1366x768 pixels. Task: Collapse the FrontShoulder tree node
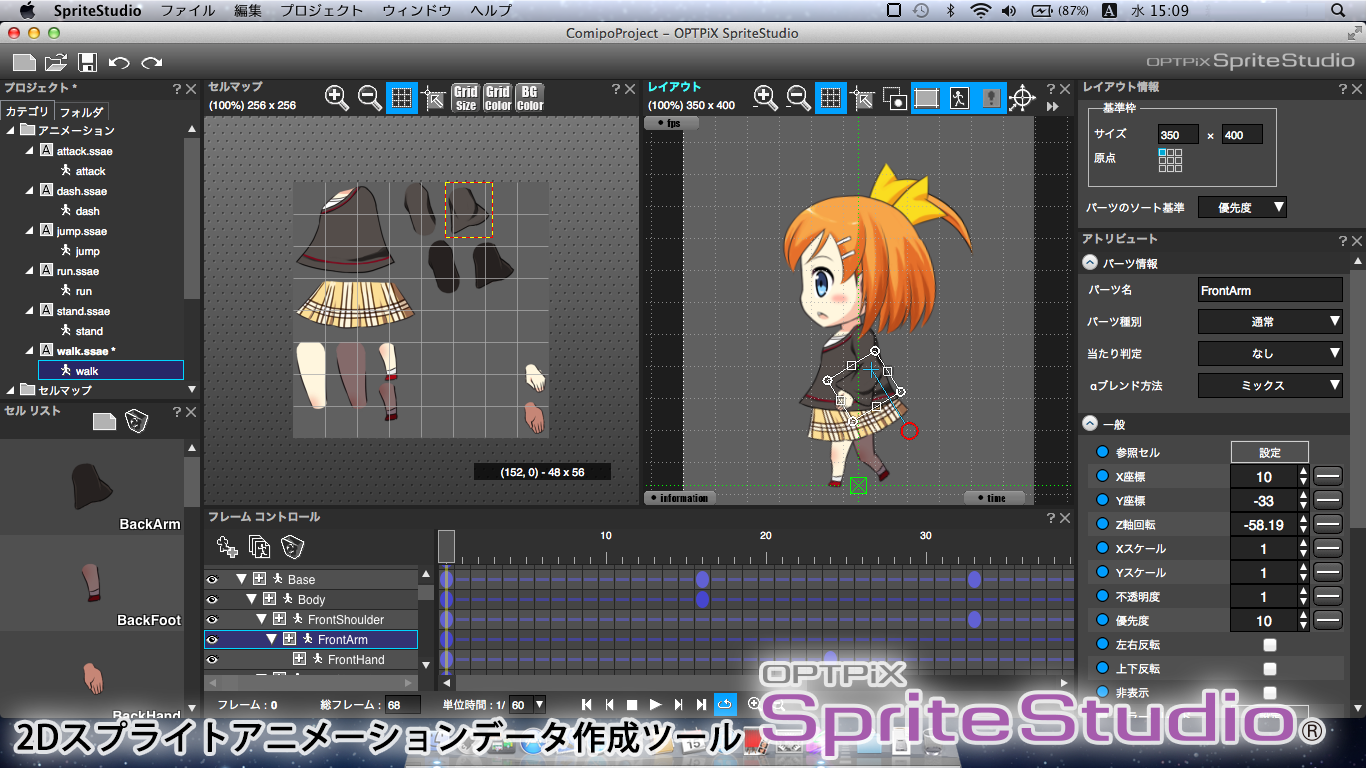click(261, 619)
